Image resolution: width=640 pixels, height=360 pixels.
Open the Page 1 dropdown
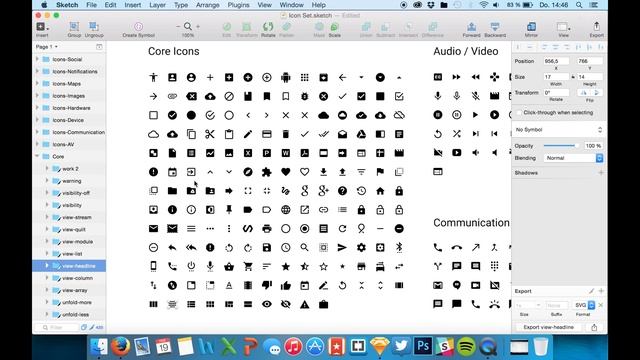pos(47,47)
